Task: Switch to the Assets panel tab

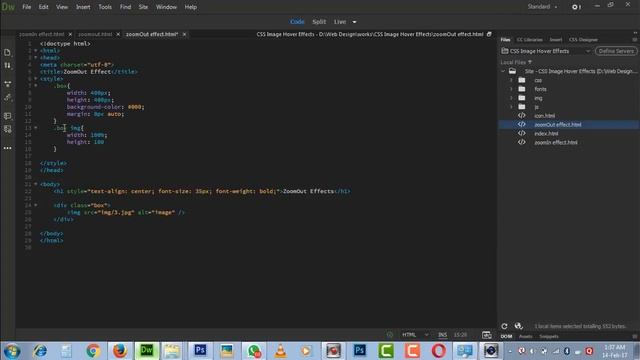Action: [x=525, y=336]
